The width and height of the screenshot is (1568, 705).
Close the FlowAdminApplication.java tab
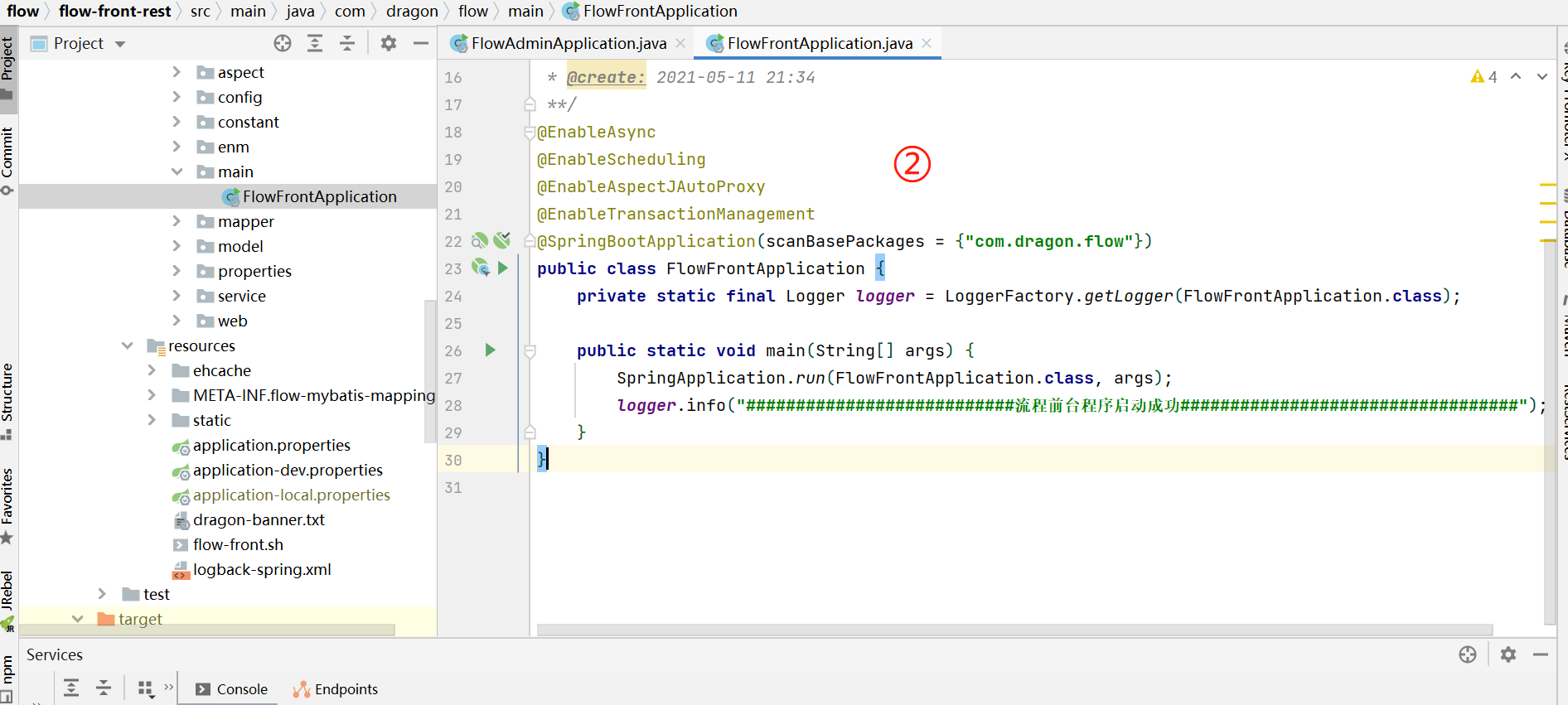point(680,43)
